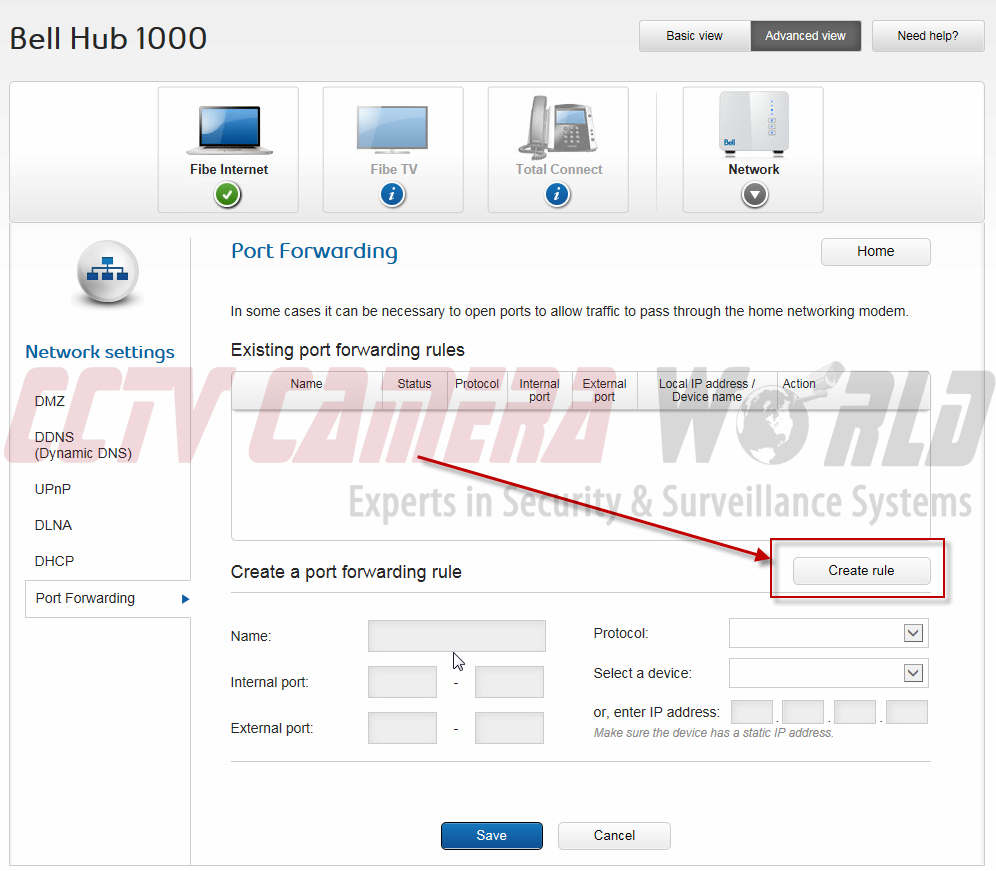Open the info icon under Total Connect
The width and height of the screenshot is (996, 871).
[557, 194]
